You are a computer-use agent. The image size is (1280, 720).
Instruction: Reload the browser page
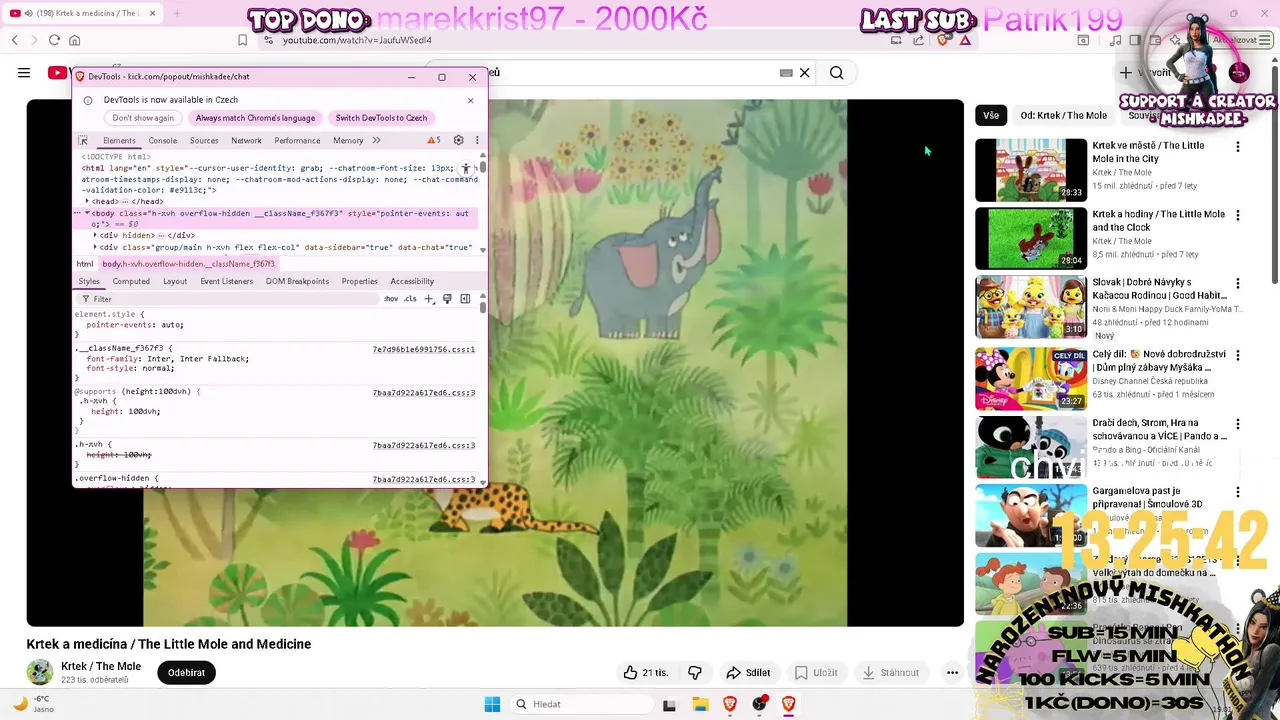tap(54, 40)
